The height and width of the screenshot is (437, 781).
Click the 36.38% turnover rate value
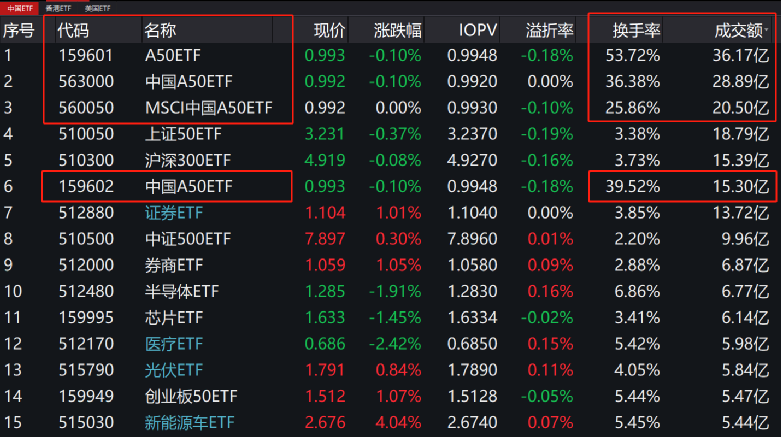tap(633, 81)
